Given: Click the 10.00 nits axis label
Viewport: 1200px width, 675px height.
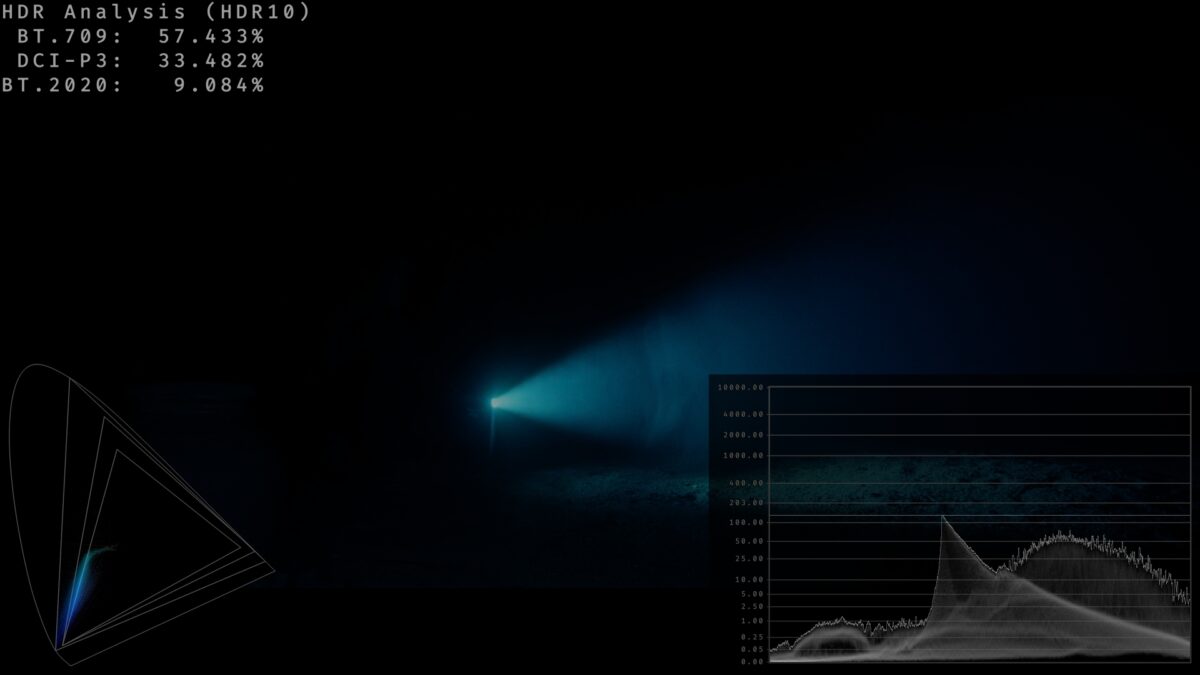Looking at the screenshot, I should (749, 580).
